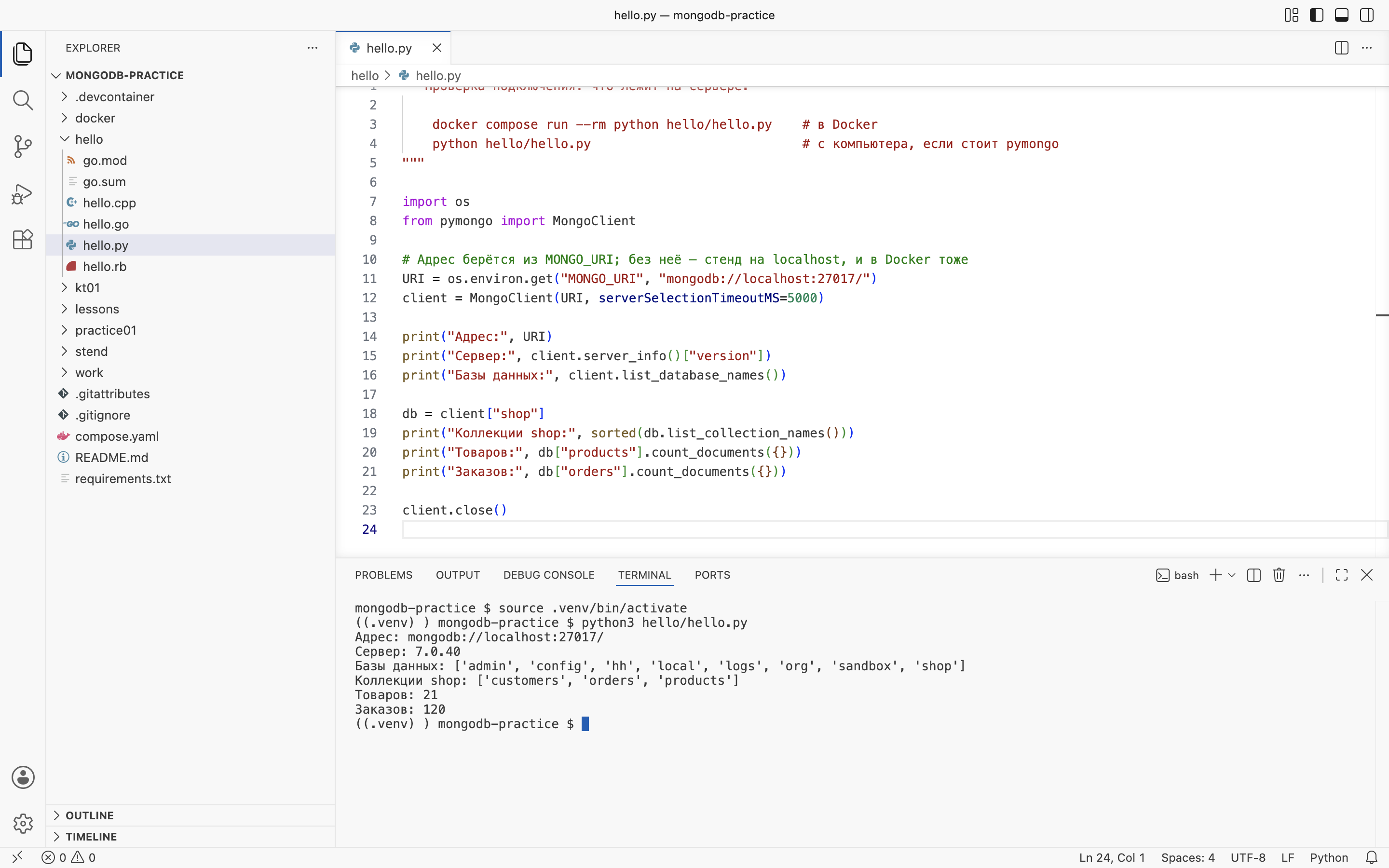Viewport: 1389px width, 868px height.
Task: Open the Extensions view
Action: tap(22, 239)
